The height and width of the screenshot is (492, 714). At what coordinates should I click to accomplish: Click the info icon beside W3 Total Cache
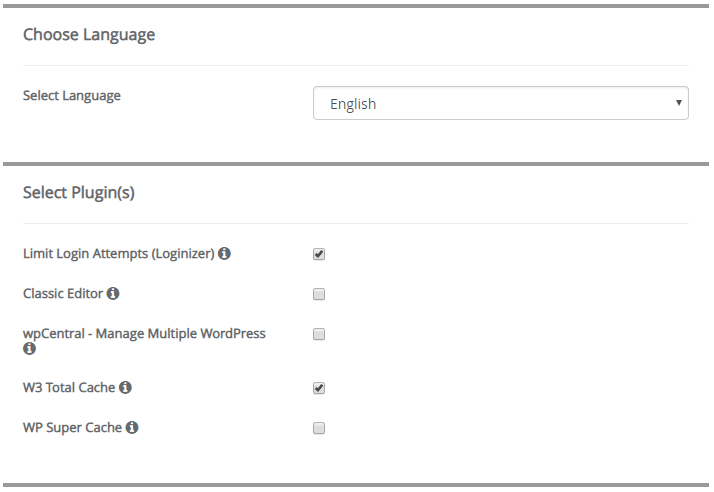click(125, 387)
